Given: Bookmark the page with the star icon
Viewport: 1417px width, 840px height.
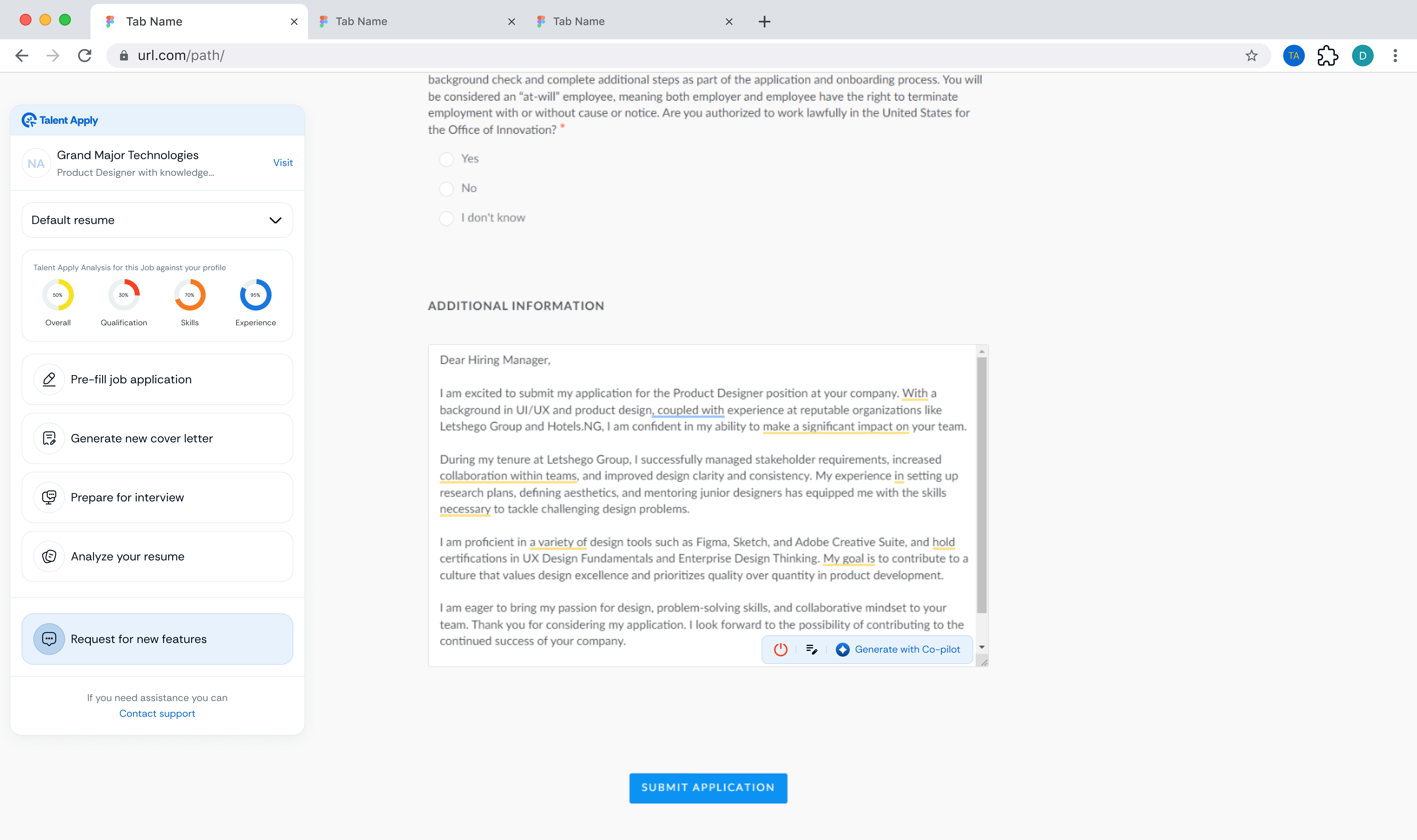Looking at the screenshot, I should click(1251, 56).
